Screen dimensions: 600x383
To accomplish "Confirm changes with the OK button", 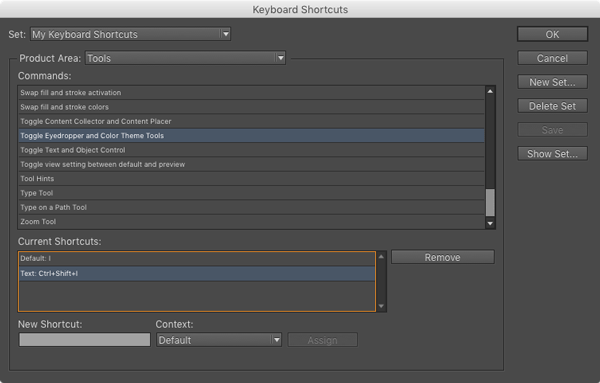I will click(552, 34).
